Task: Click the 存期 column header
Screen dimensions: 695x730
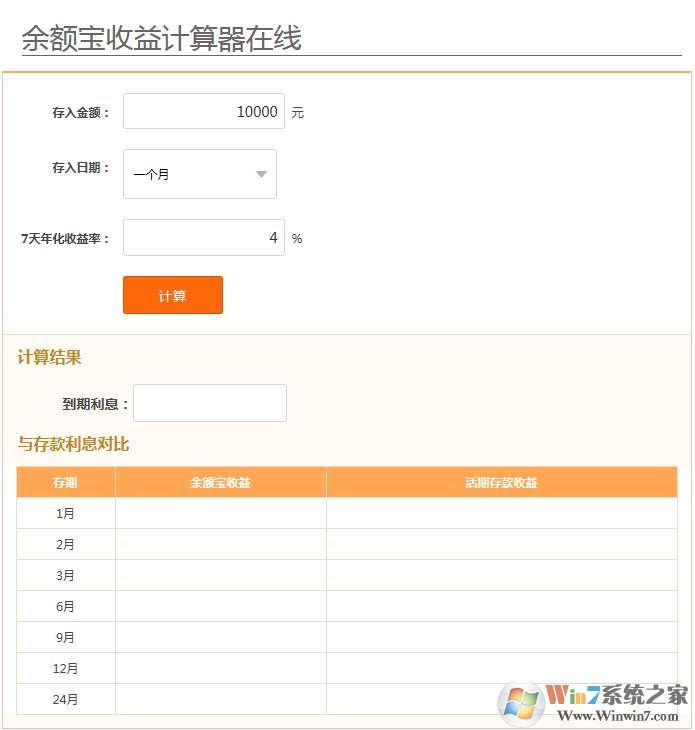Action: (x=65, y=482)
